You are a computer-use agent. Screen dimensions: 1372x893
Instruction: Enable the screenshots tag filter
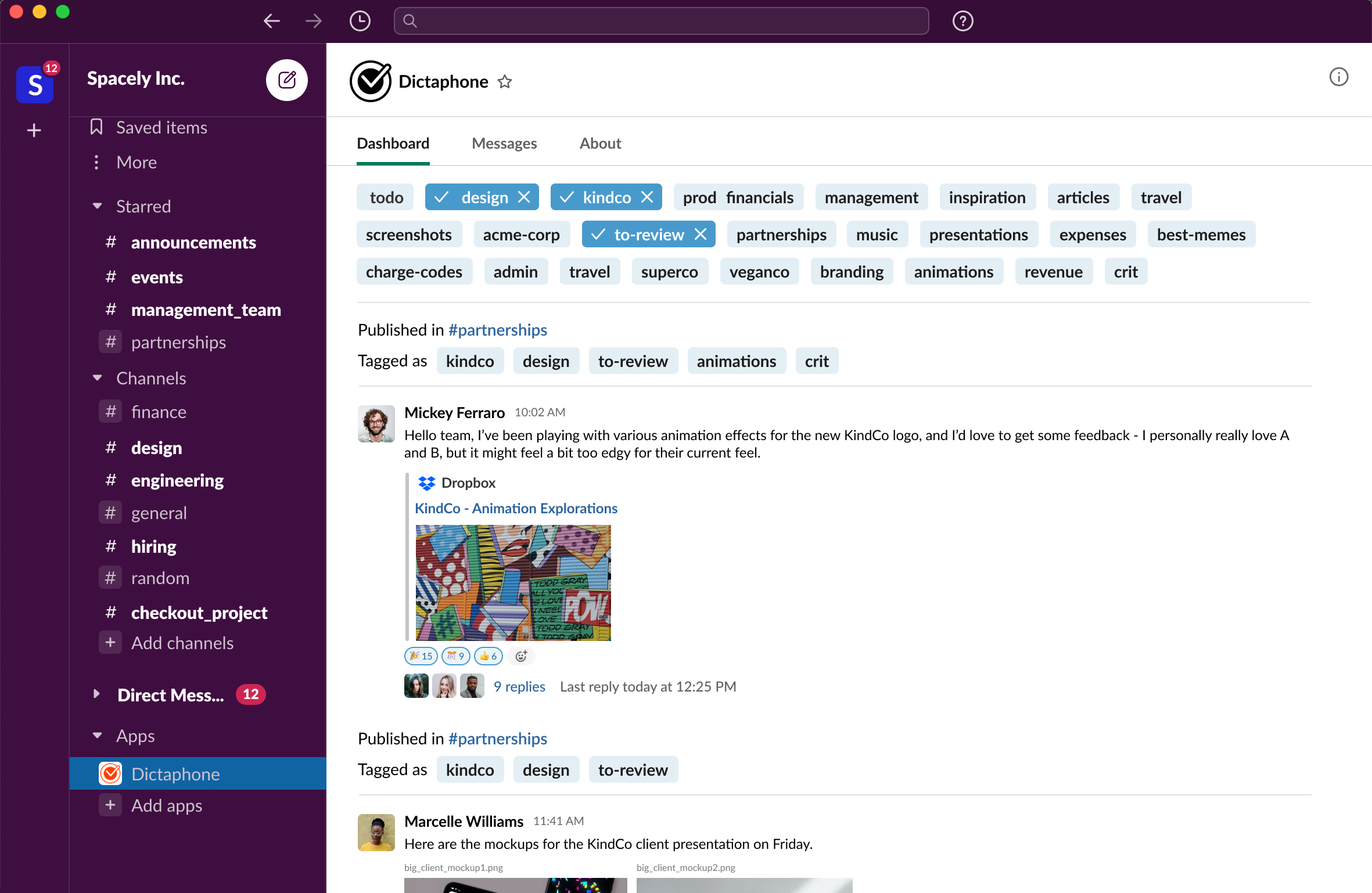(409, 235)
